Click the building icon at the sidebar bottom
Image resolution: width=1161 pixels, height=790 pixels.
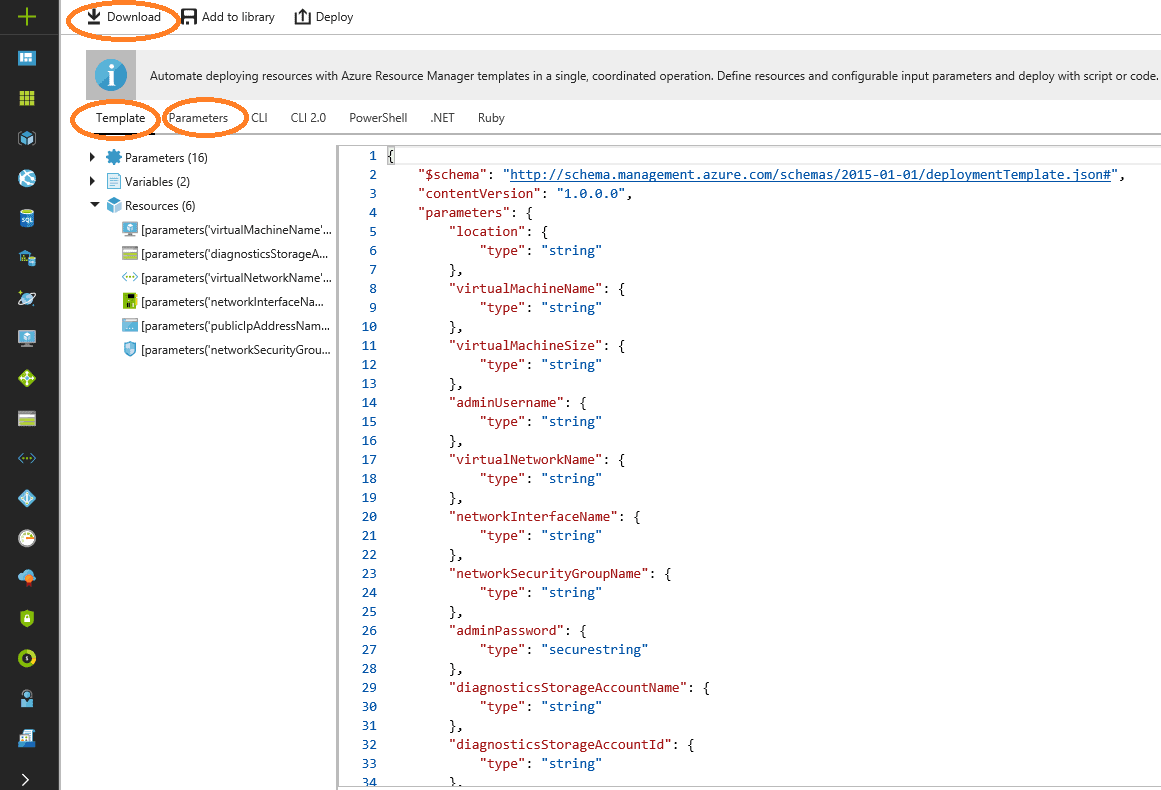tap(27, 737)
